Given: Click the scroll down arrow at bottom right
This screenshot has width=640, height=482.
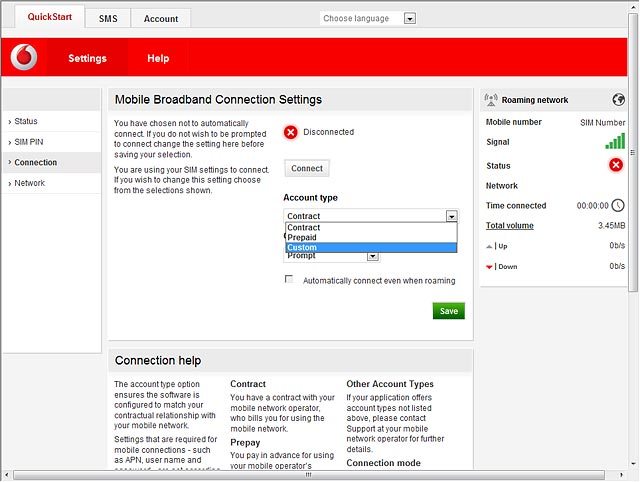Looking at the screenshot, I should [633, 464].
